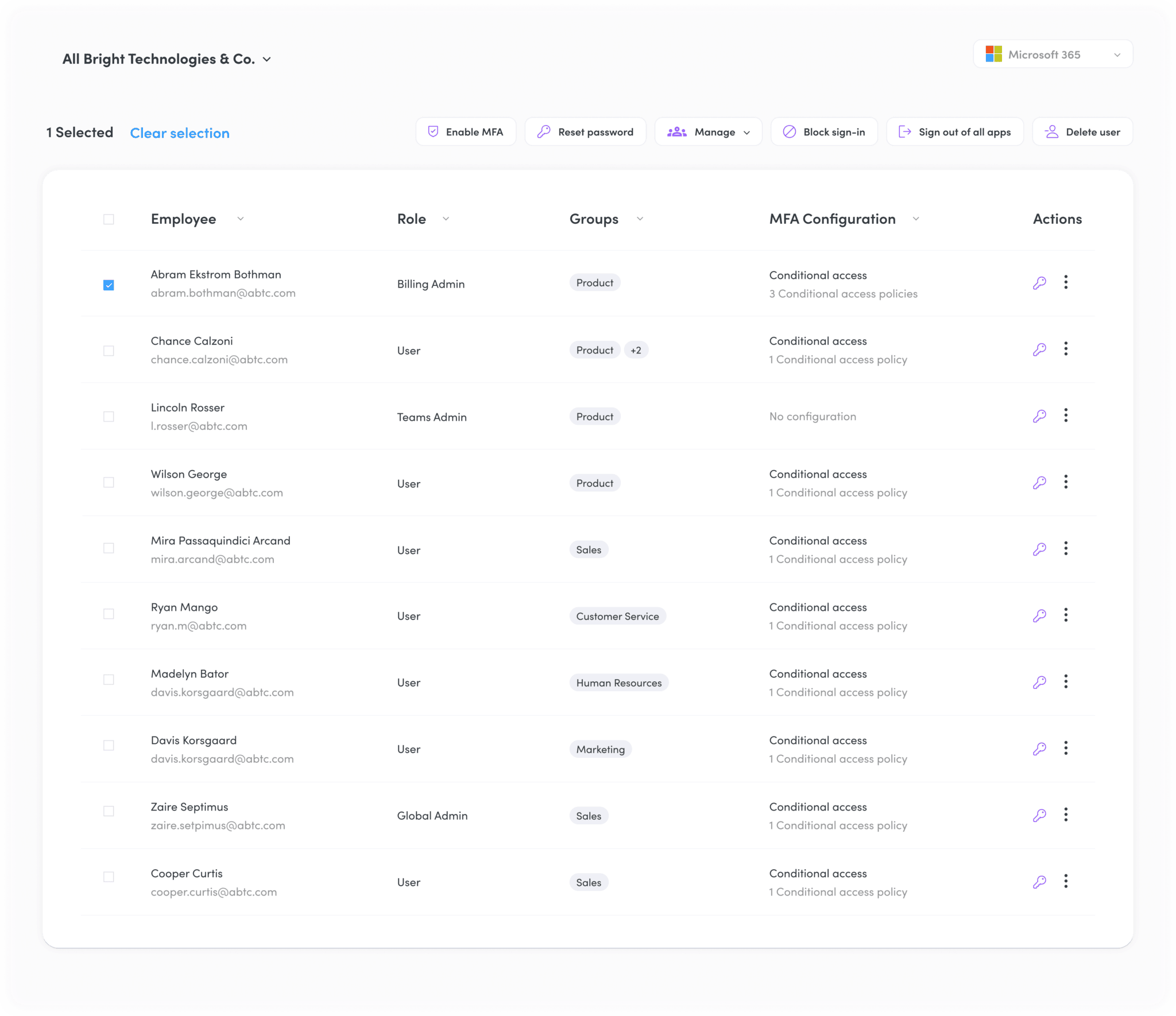The height and width of the screenshot is (1016, 1176).
Task: Click key icon for Abram Ekstrom Bothman
Action: tap(1039, 283)
